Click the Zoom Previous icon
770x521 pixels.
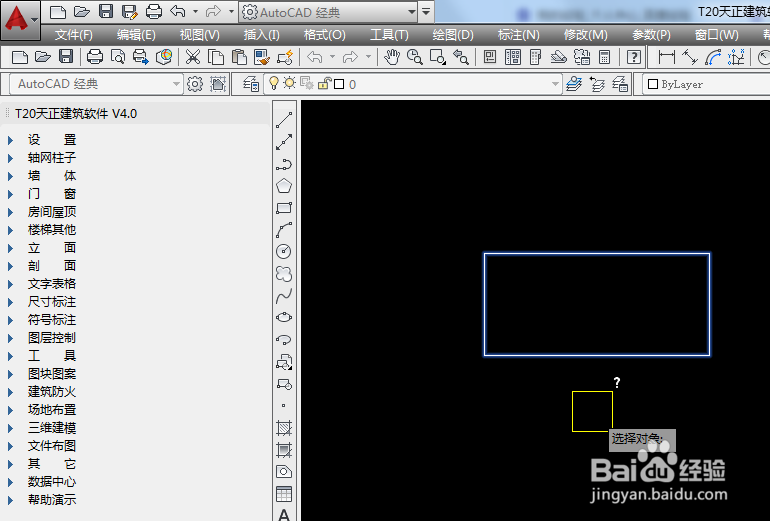(x=460, y=57)
